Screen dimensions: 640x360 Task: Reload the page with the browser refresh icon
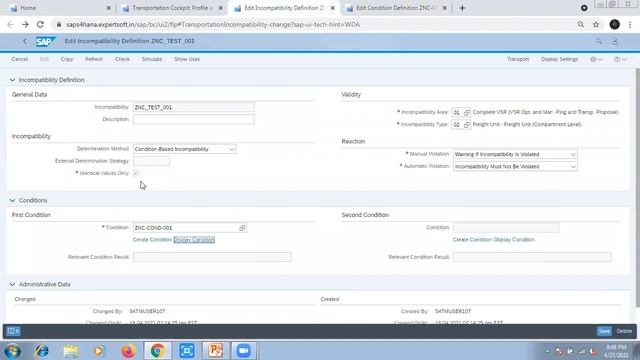pos(40,24)
